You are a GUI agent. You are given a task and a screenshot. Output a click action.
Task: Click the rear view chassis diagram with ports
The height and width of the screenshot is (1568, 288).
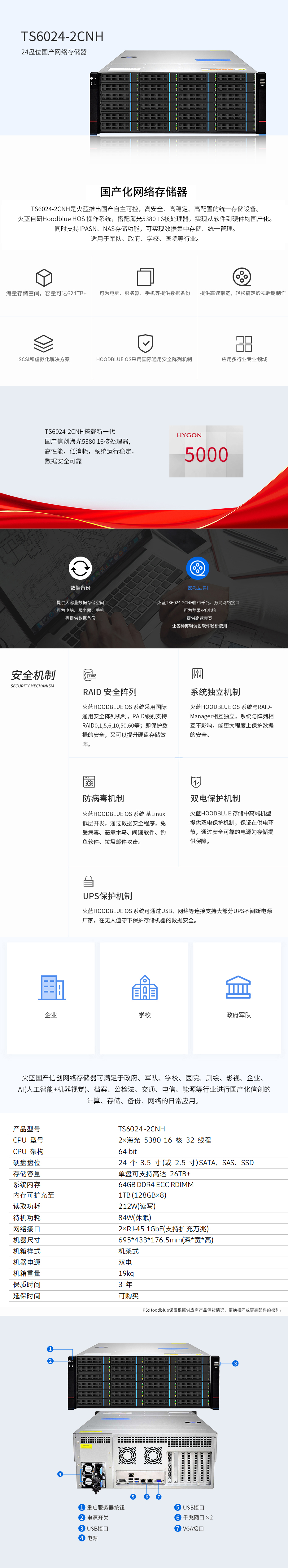145,1453
